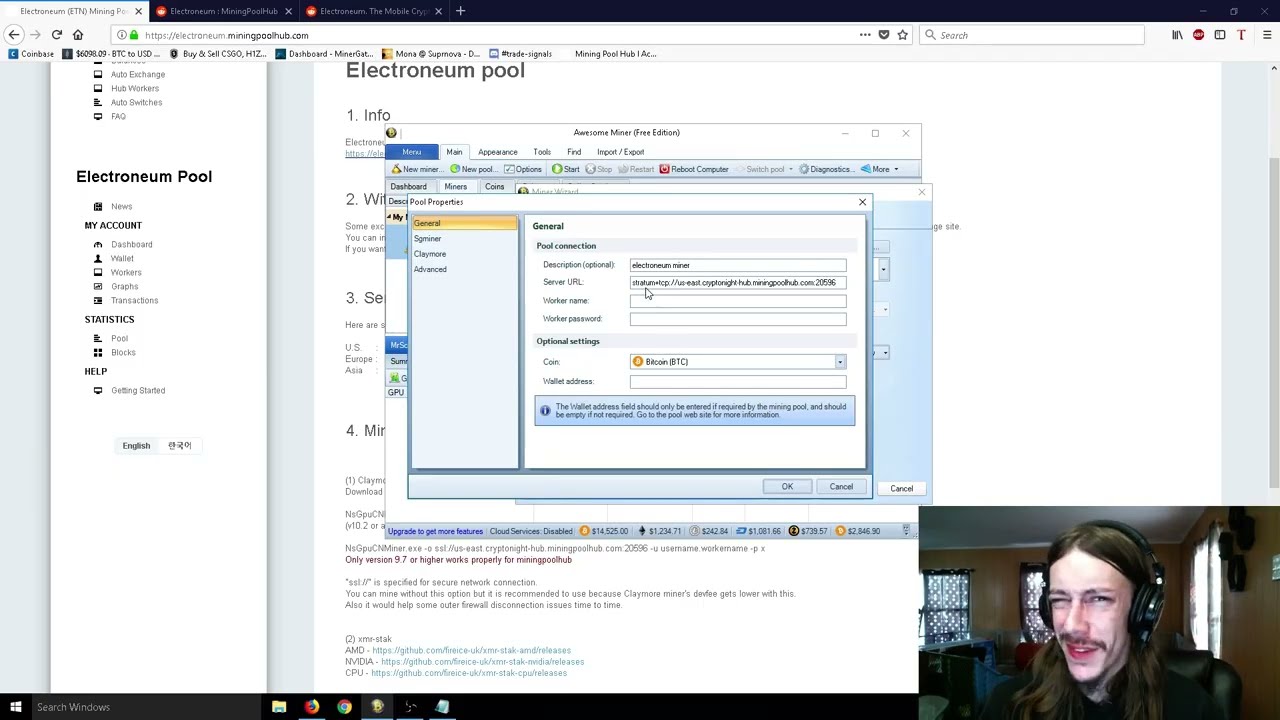Select the Miners tab in Awesome Miner
The height and width of the screenshot is (720, 1280).
point(455,187)
